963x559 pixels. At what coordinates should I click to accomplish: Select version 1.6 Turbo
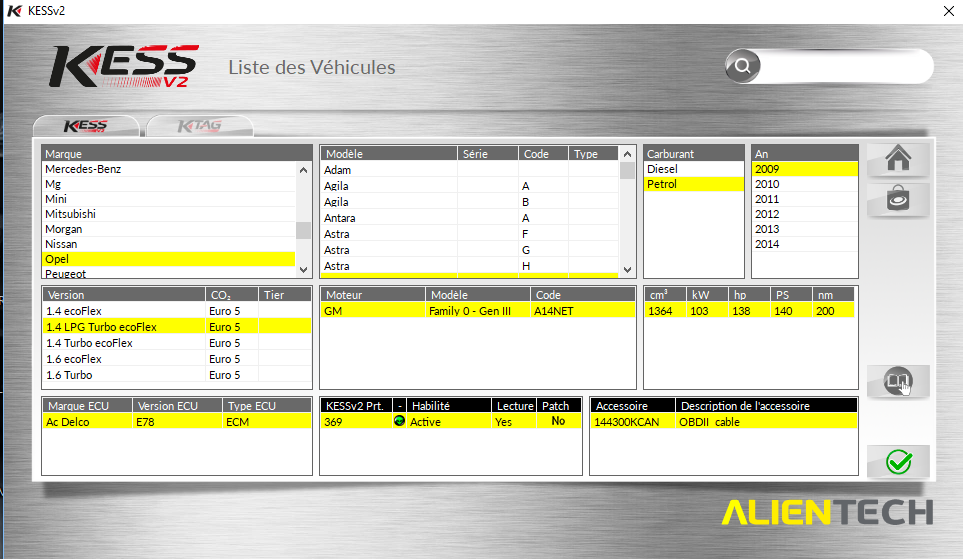pos(177,375)
